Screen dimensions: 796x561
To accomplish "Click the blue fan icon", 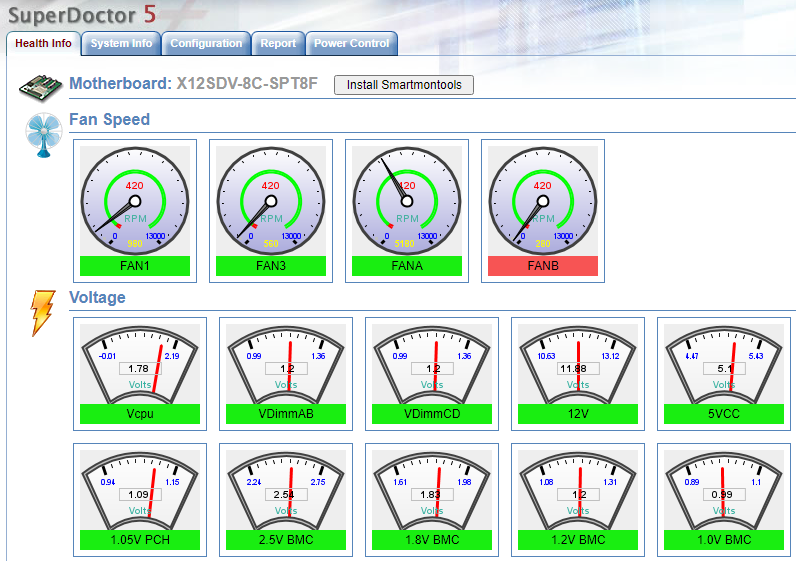I will (x=44, y=135).
